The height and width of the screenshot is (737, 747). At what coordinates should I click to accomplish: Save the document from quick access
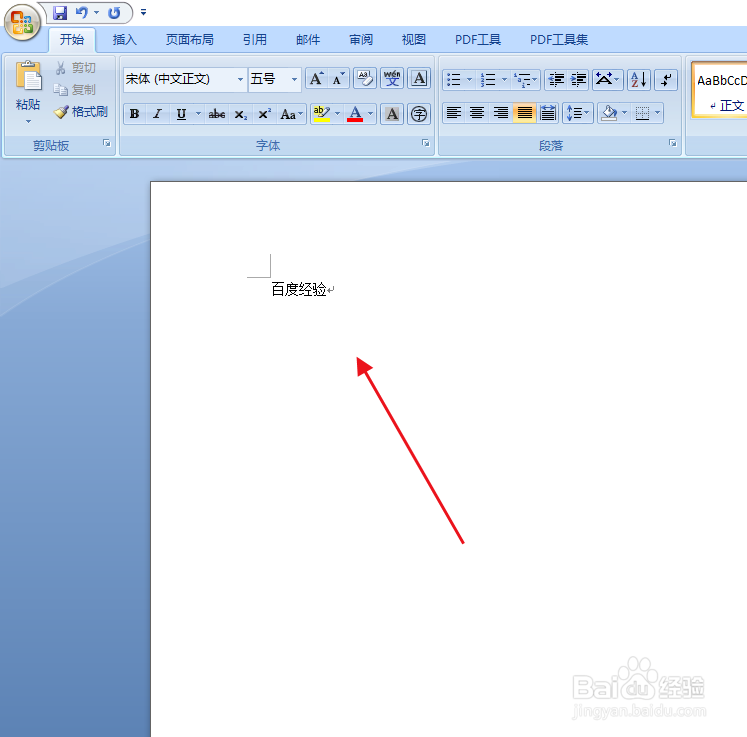pyautogui.click(x=60, y=13)
